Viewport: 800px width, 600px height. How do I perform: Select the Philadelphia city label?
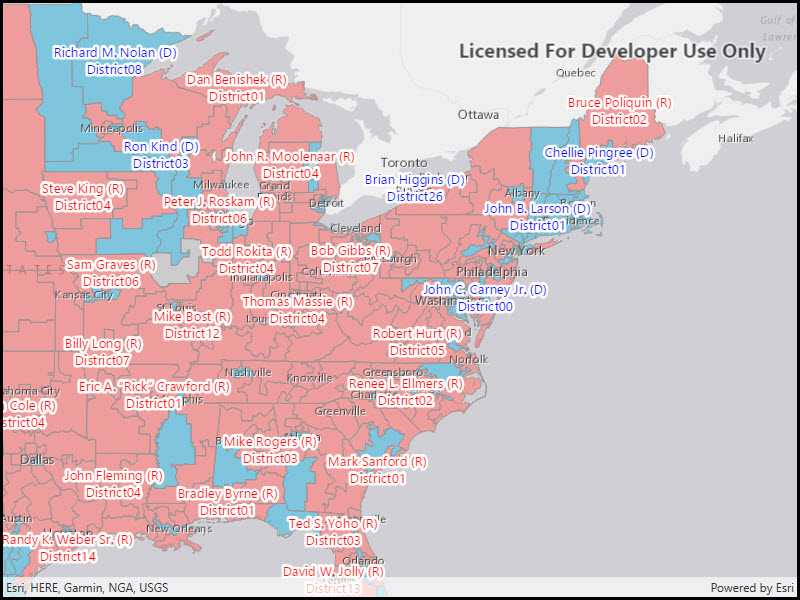(492, 271)
